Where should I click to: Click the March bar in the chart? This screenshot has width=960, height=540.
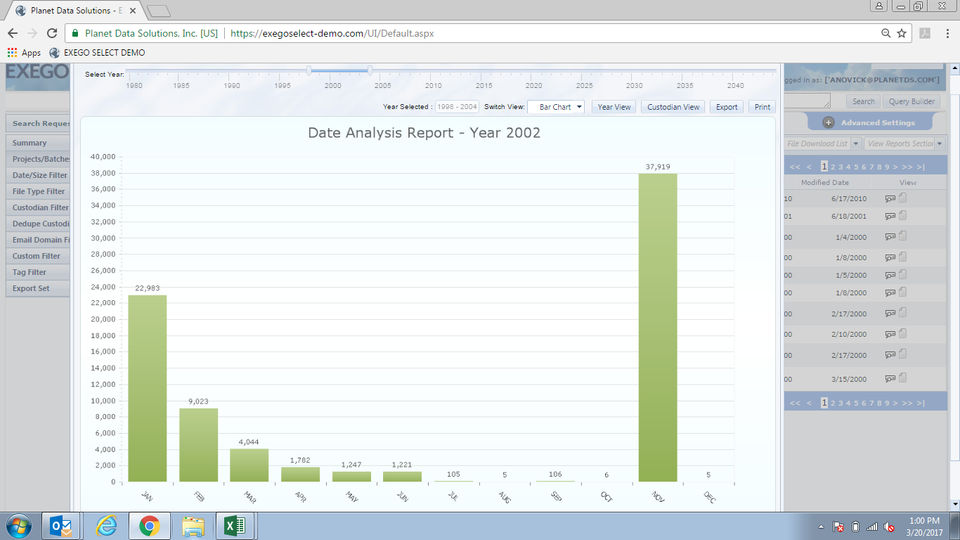(x=249, y=465)
